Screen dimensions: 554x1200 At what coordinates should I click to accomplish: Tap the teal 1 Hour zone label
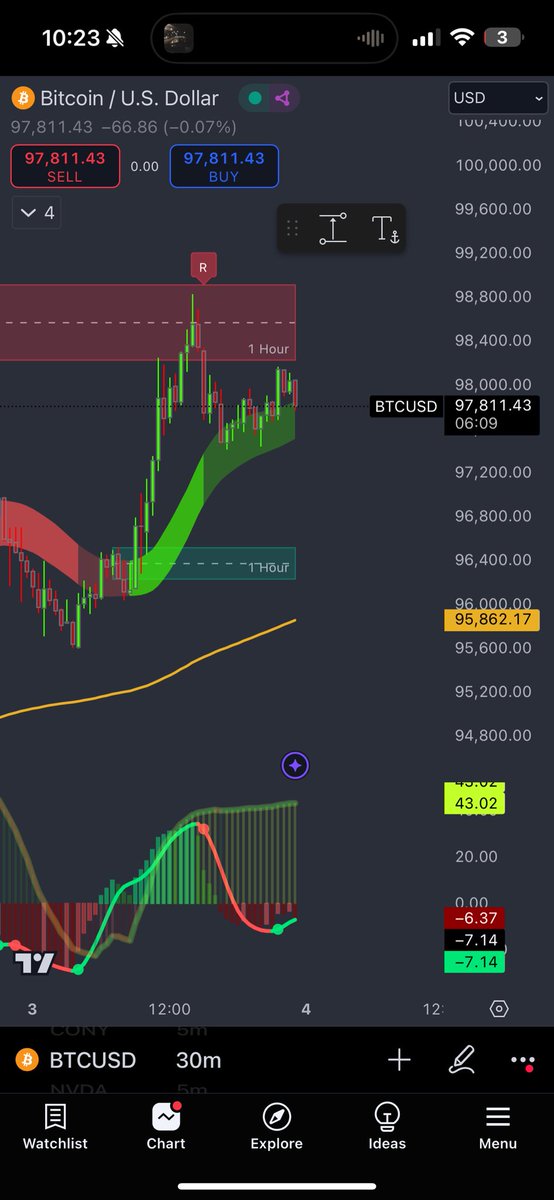coord(268,568)
